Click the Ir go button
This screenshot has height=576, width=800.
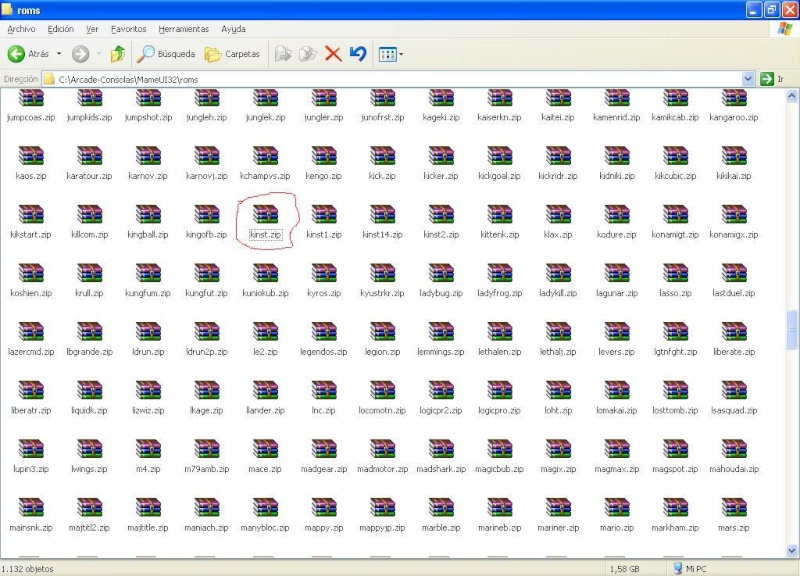coord(772,79)
